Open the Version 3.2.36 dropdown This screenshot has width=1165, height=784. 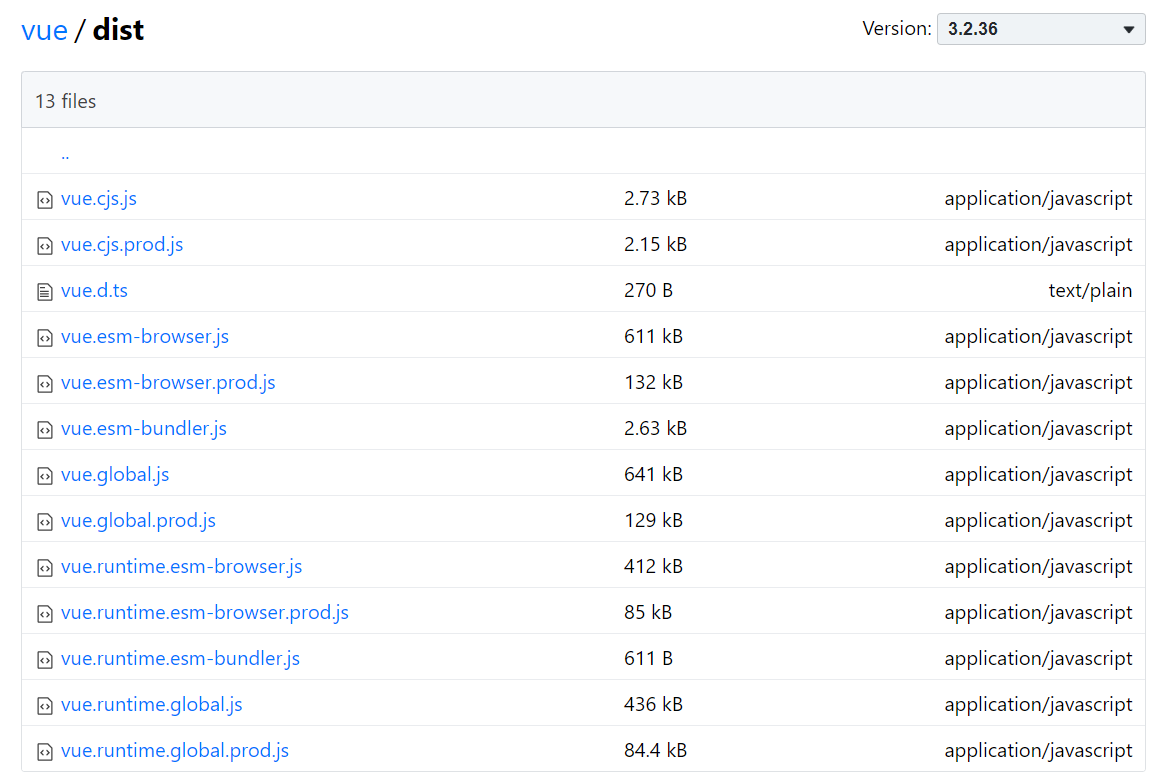[1041, 29]
